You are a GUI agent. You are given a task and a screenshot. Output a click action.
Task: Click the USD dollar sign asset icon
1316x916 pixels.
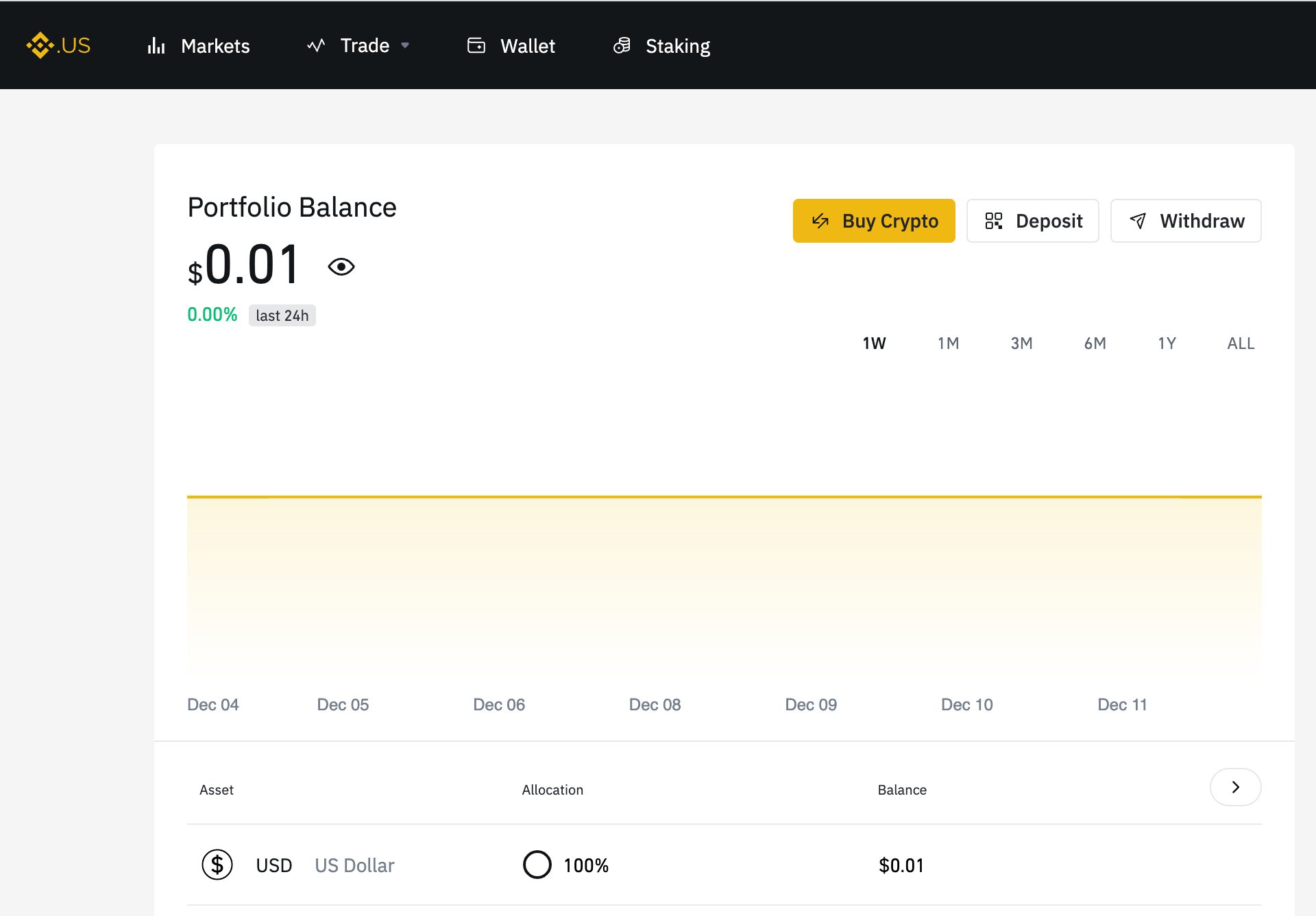(x=217, y=865)
